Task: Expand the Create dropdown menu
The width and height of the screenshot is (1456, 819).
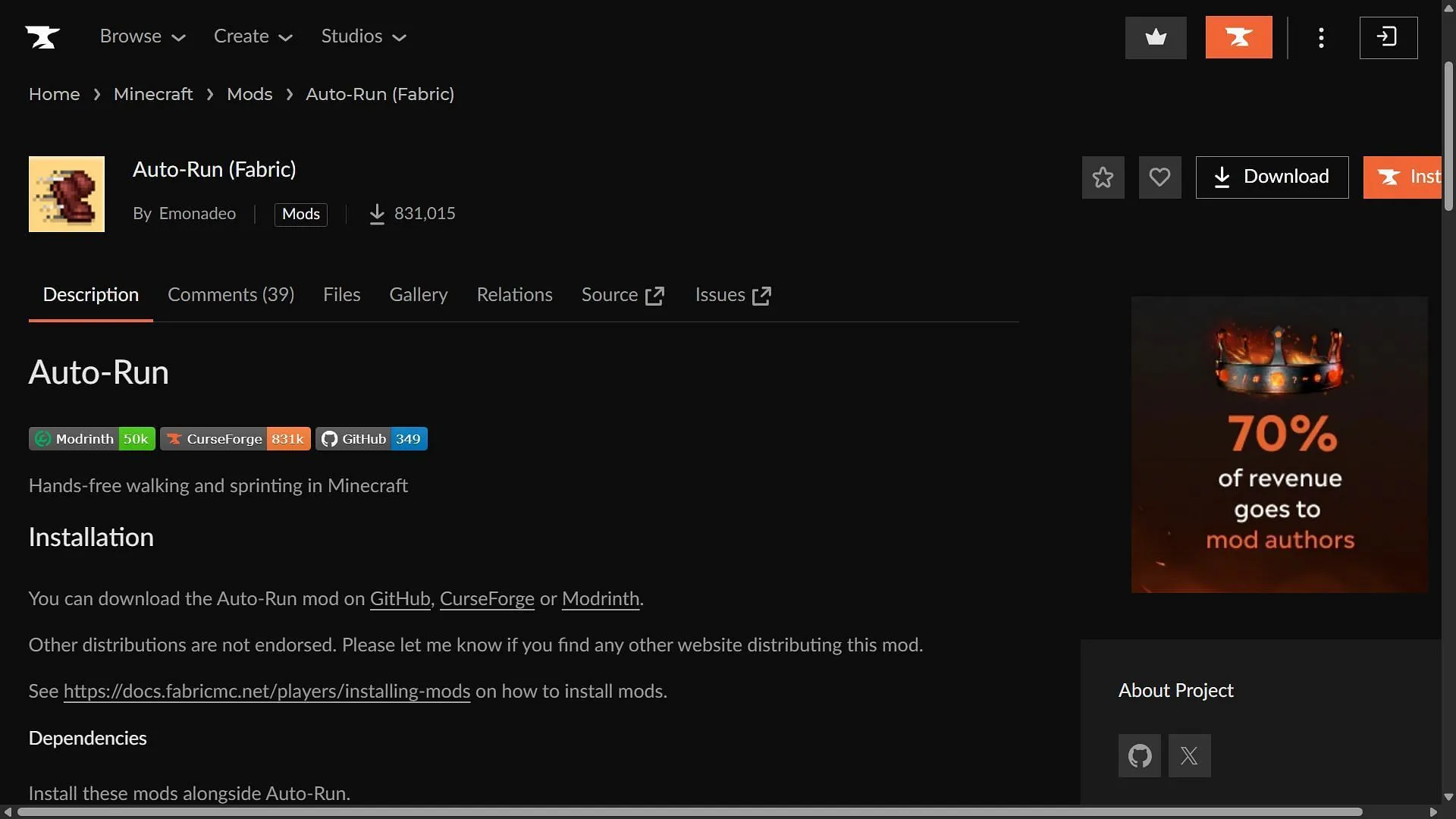Action: point(253,36)
